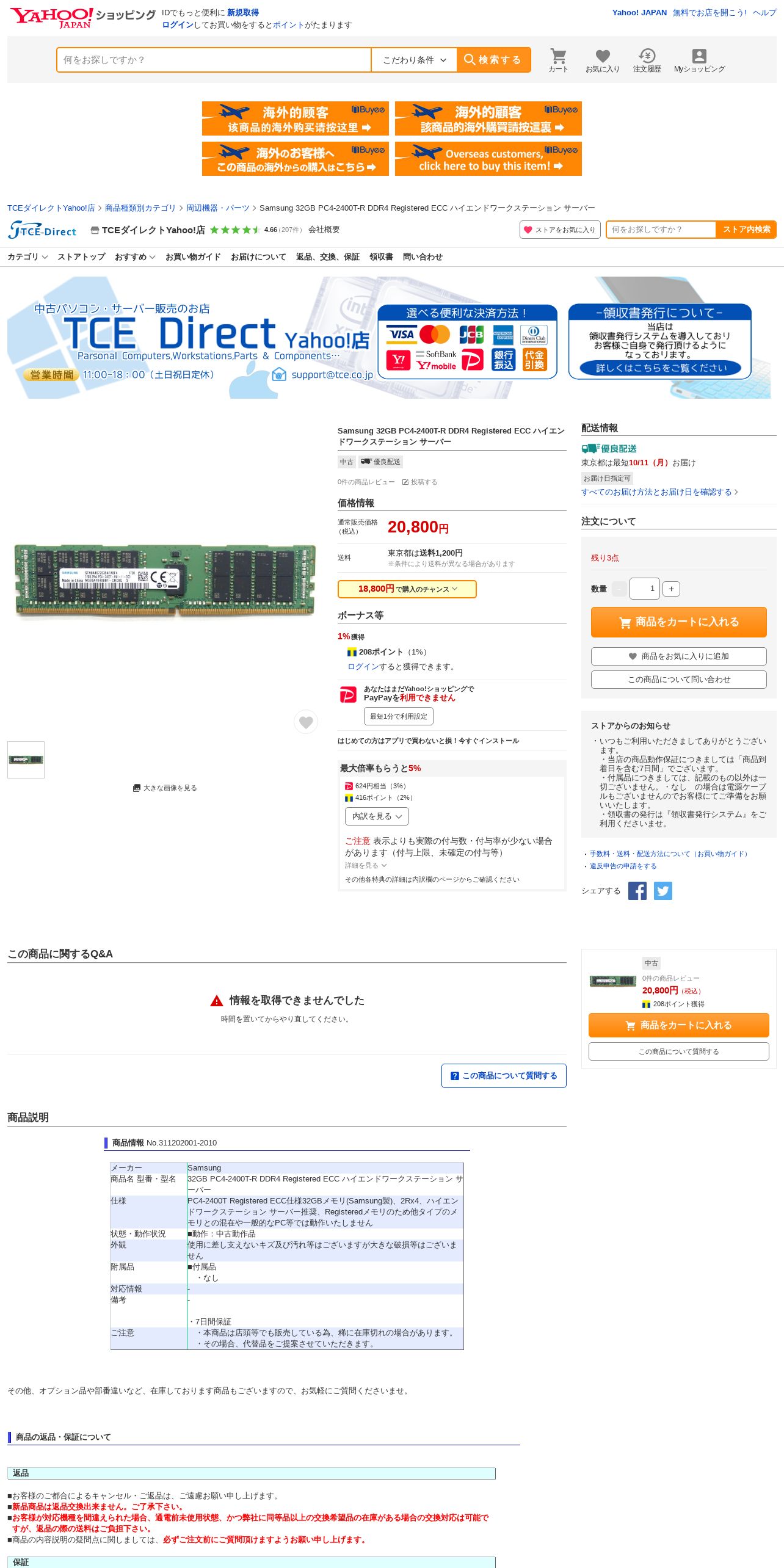Share the product on Twitter

(x=663, y=891)
